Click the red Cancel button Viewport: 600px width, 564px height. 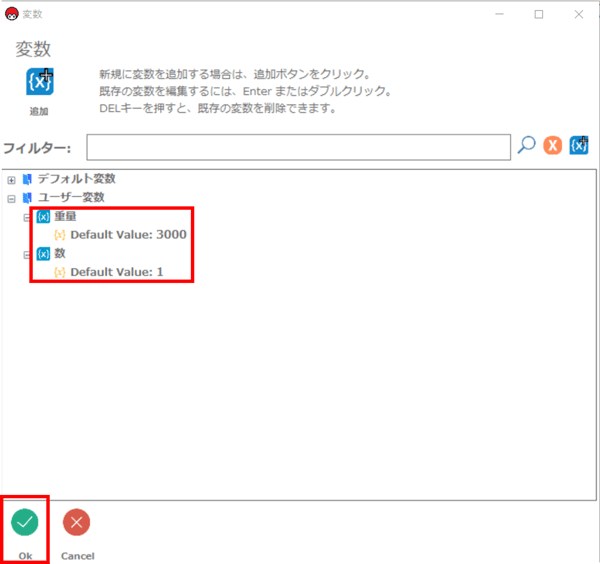tap(77, 522)
